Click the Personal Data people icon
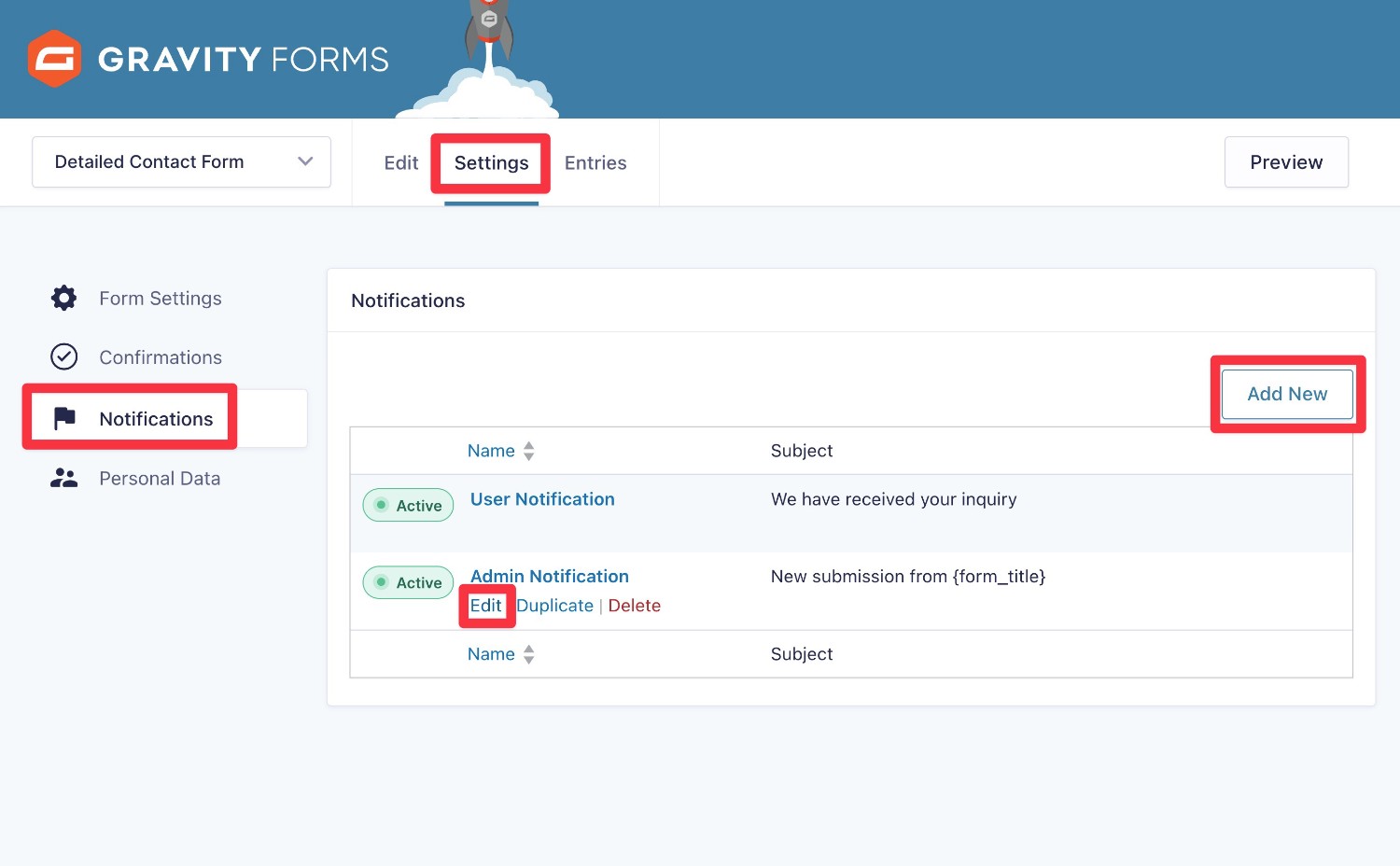This screenshot has width=1400, height=866. [x=63, y=478]
